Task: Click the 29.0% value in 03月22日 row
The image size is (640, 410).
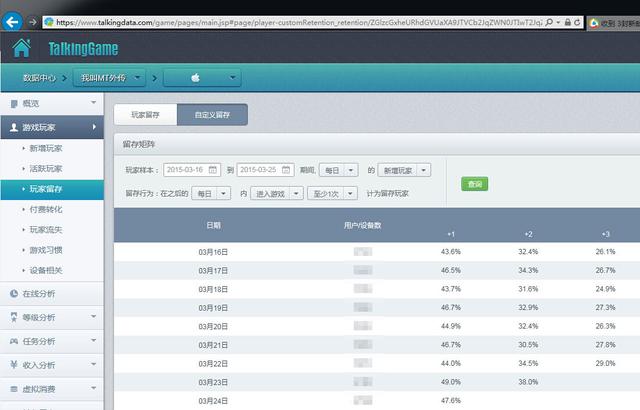Action: (x=605, y=363)
